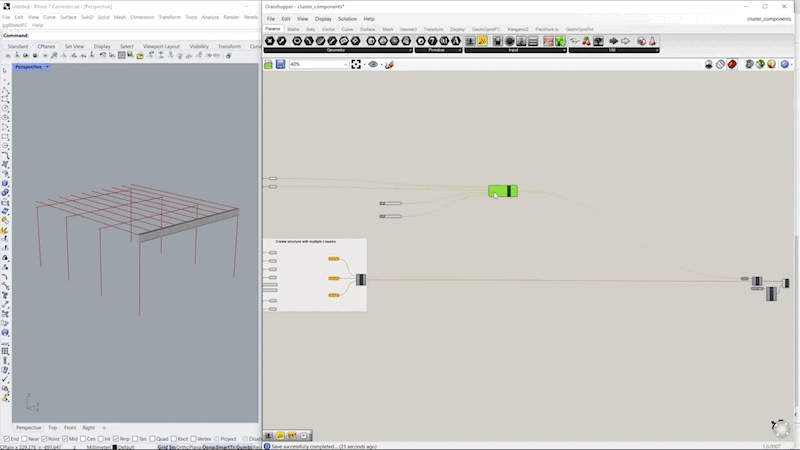This screenshot has height=450, width=800.
Task: Toggle Grid Snap in Rhino status bar
Action: (166, 447)
